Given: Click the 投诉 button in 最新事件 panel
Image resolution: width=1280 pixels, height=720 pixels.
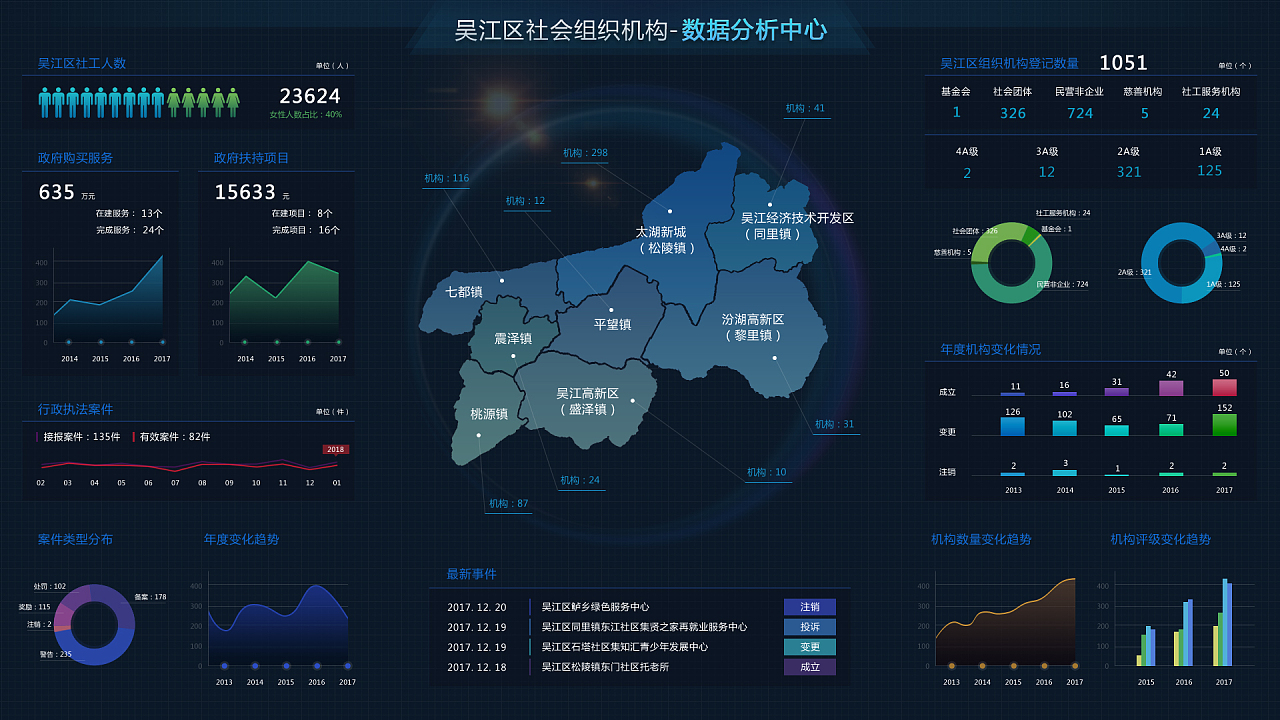Looking at the screenshot, I should click(810, 627).
